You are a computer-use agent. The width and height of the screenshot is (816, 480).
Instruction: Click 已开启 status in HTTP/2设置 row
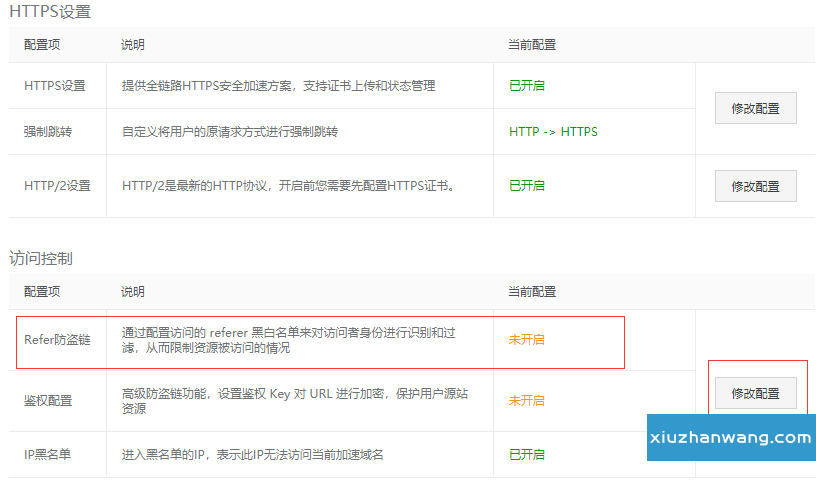(x=527, y=186)
